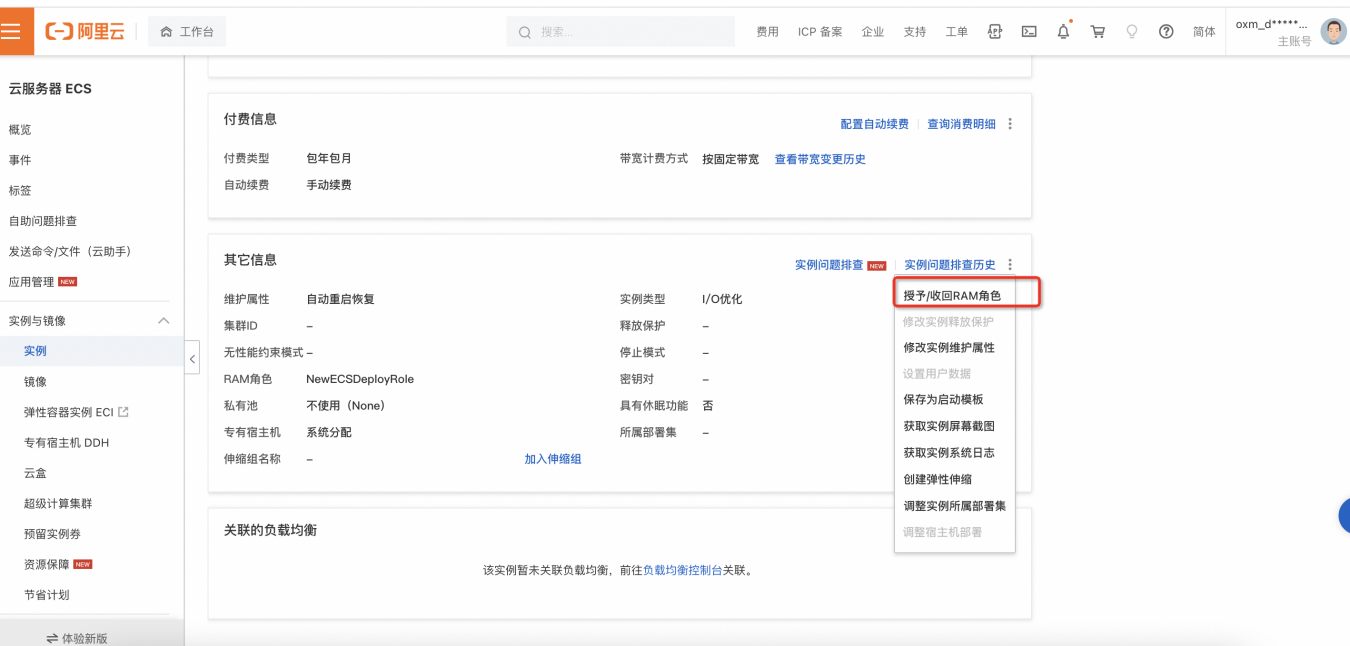
Task: Open the hamburger navigation menu
Action: (11, 31)
